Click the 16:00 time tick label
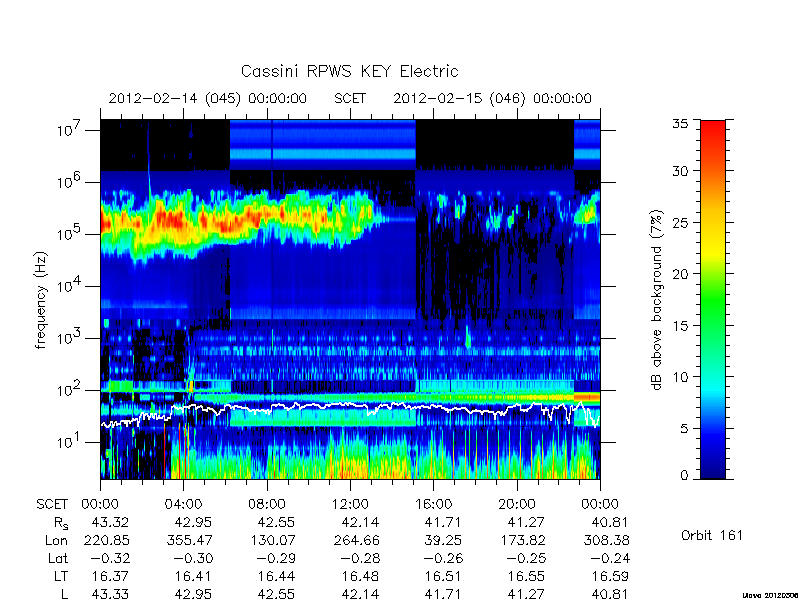800x600 pixels. [433, 504]
